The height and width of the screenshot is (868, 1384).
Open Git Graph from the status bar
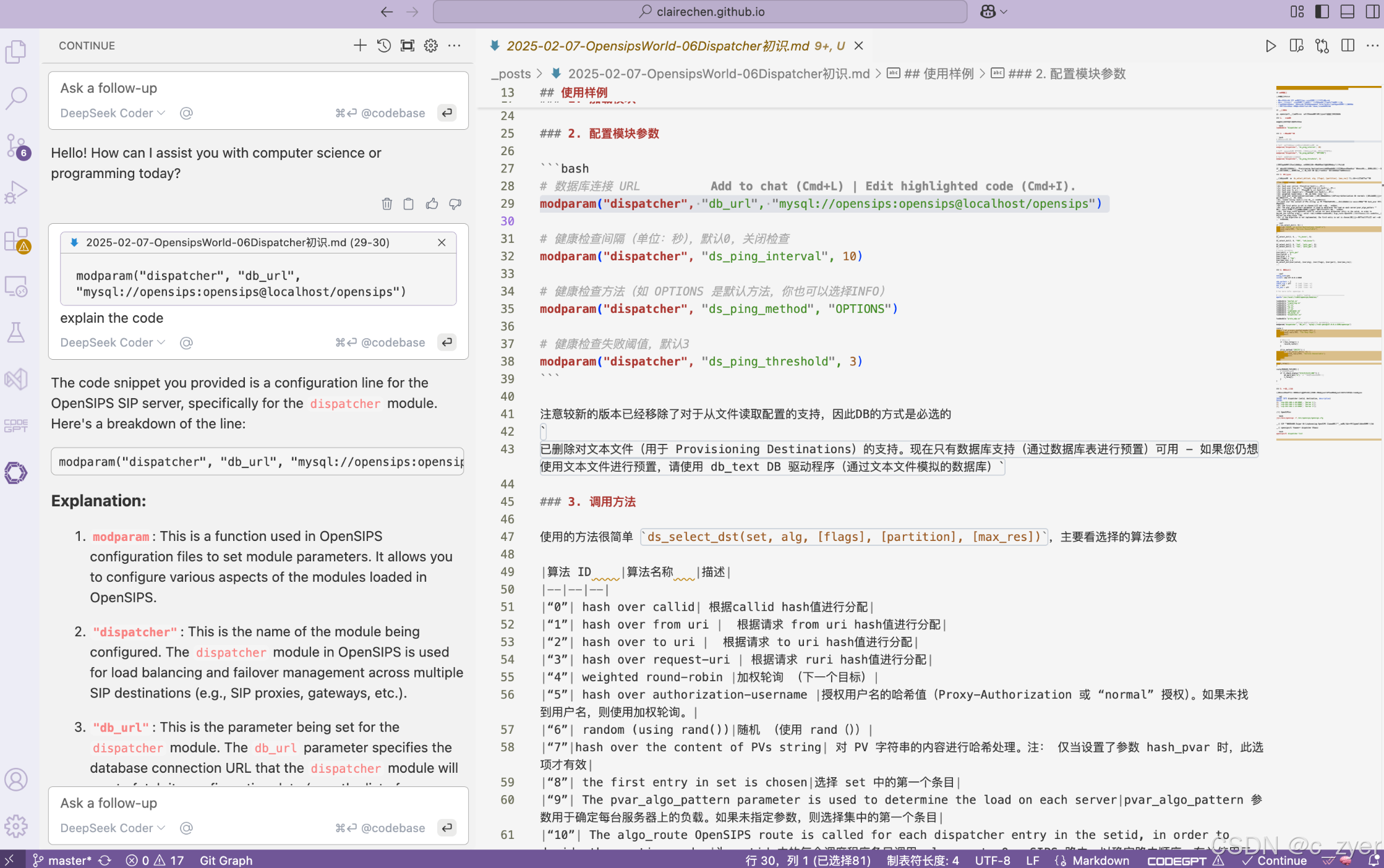[x=226, y=860]
